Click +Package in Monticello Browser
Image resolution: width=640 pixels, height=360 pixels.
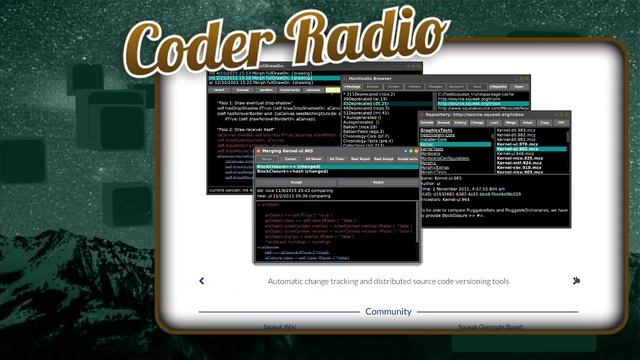tap(352, 87)
